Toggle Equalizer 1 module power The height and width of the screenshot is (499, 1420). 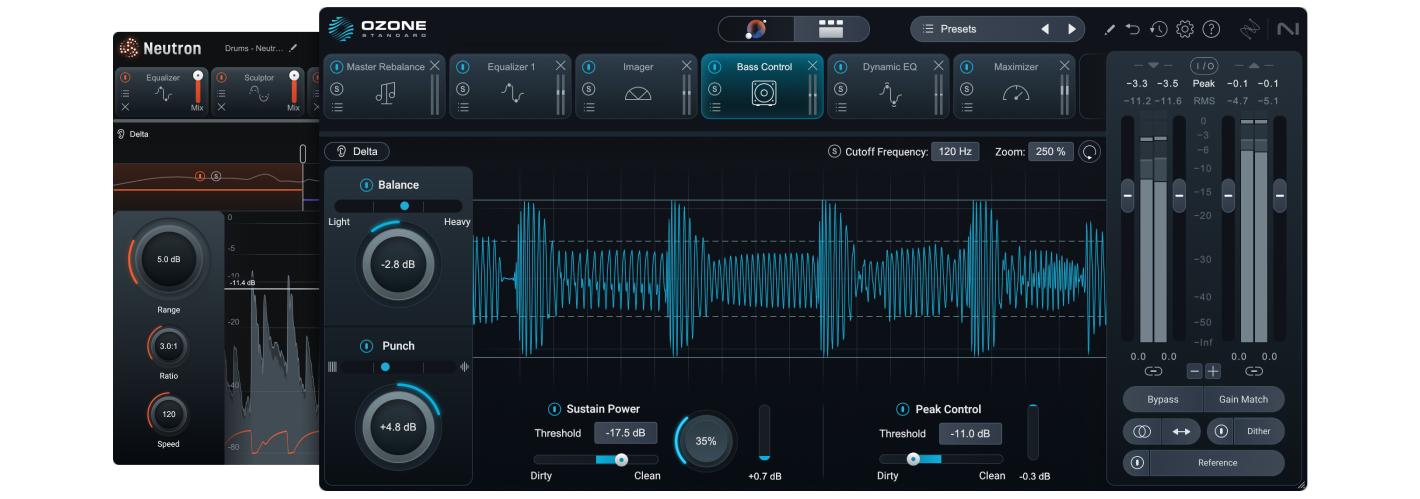click(x=463, y=67)
